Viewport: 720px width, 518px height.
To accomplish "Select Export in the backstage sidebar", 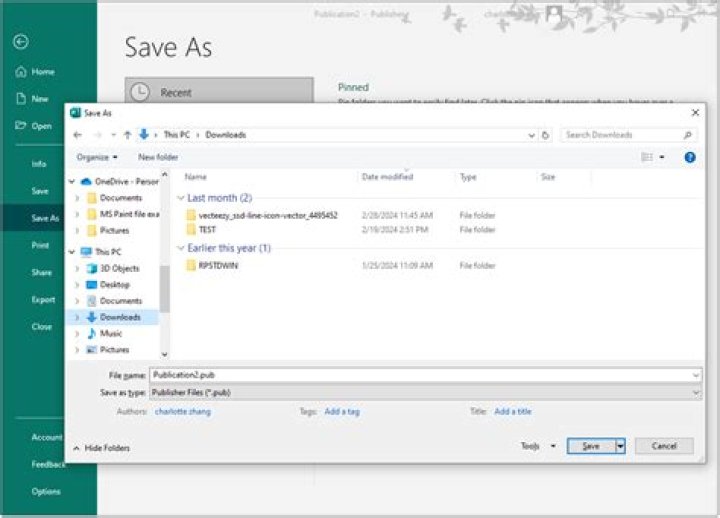I will (43, 300).
